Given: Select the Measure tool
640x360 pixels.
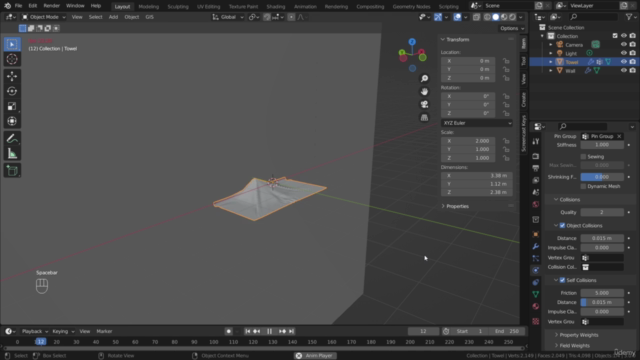Looking at the screenshot, I should 12,154.
